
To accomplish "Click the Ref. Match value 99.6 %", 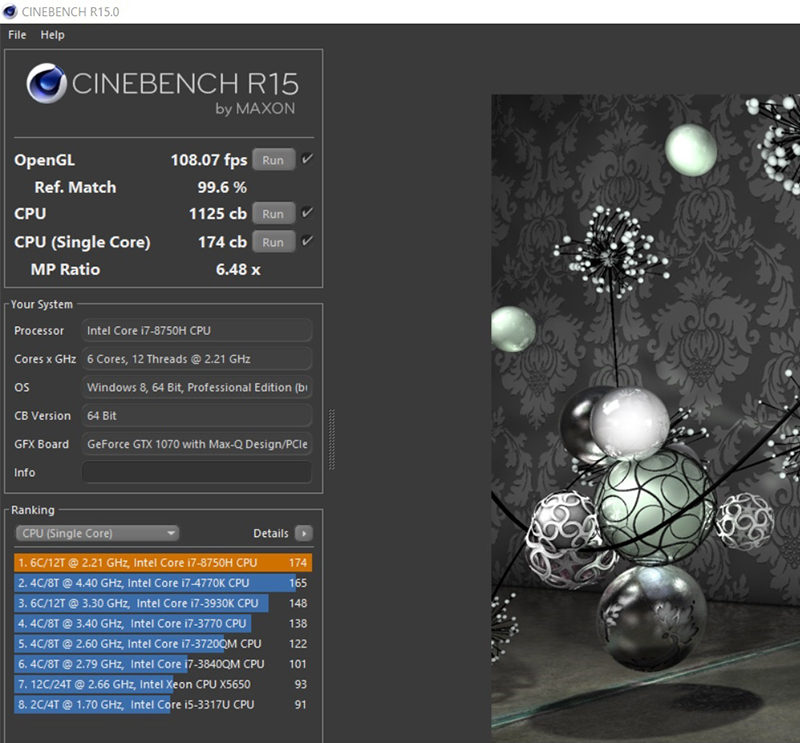I will tap(222, 187).
